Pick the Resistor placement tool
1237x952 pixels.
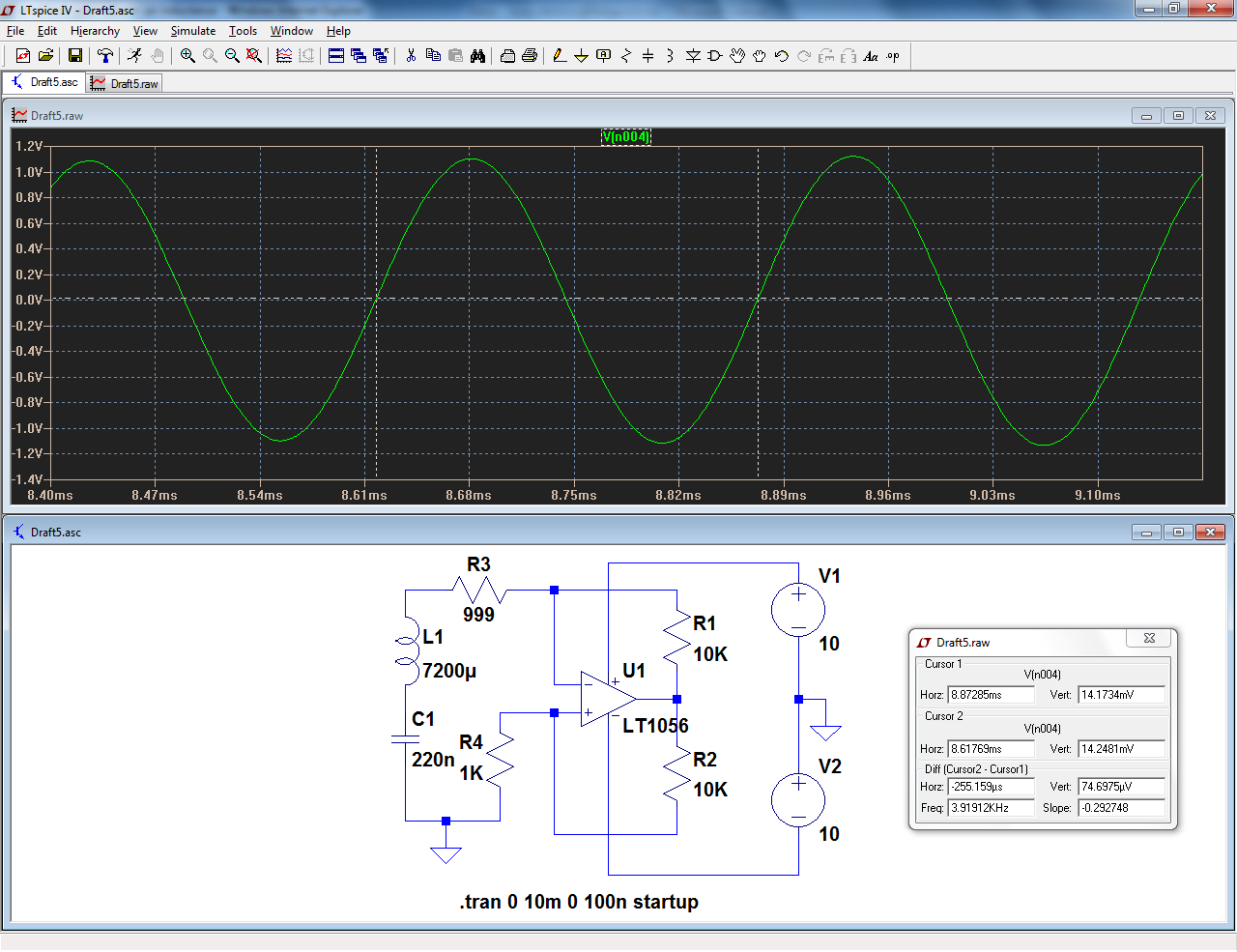point(625,56)
